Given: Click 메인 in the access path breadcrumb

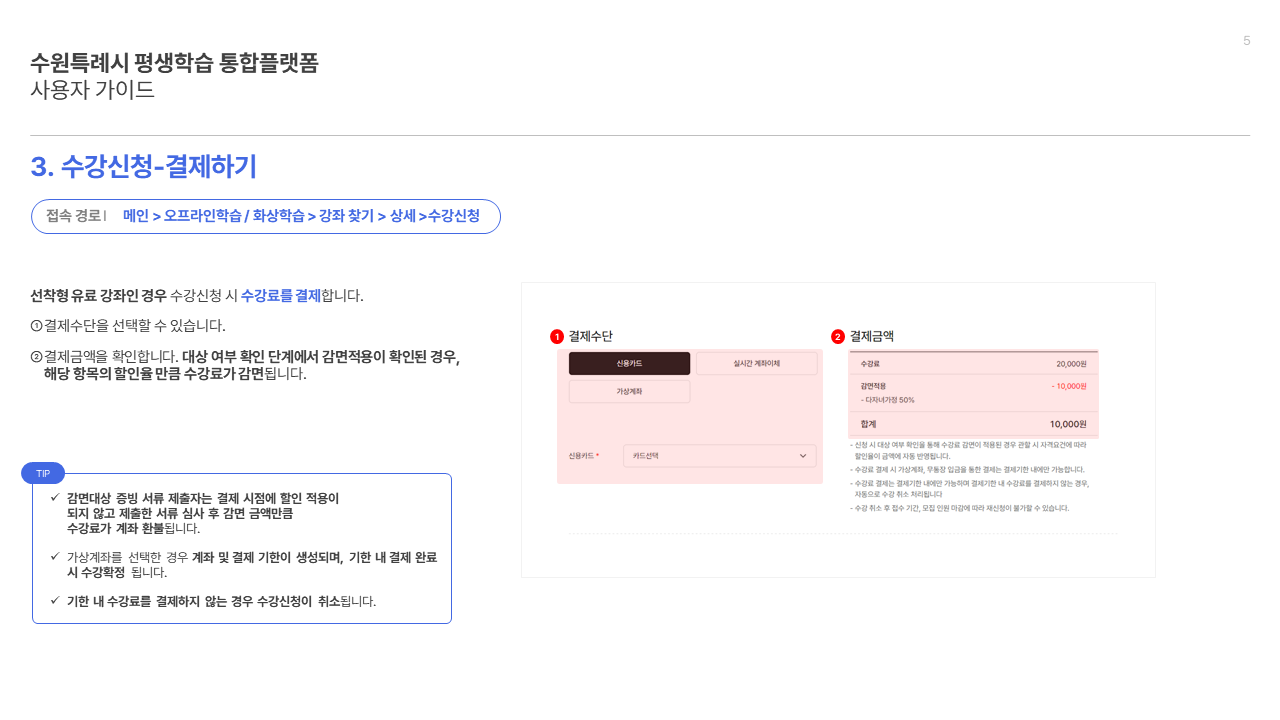Looking at the screenshot, I should pos(135,216).
